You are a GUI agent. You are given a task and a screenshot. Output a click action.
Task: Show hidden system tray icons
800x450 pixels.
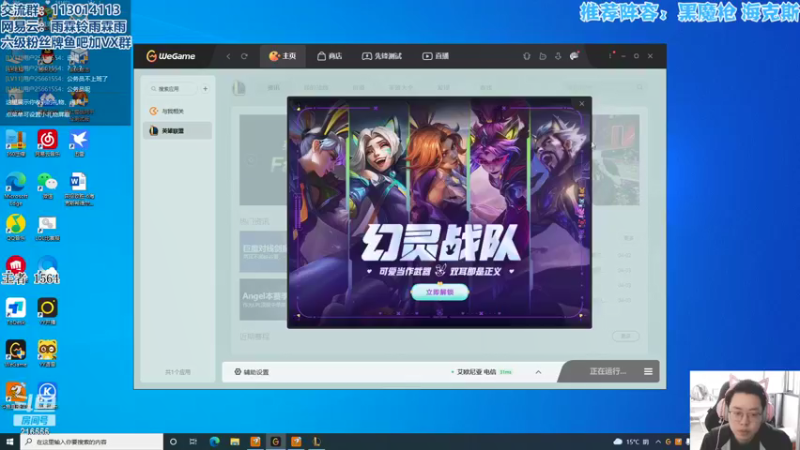point(658,442)
